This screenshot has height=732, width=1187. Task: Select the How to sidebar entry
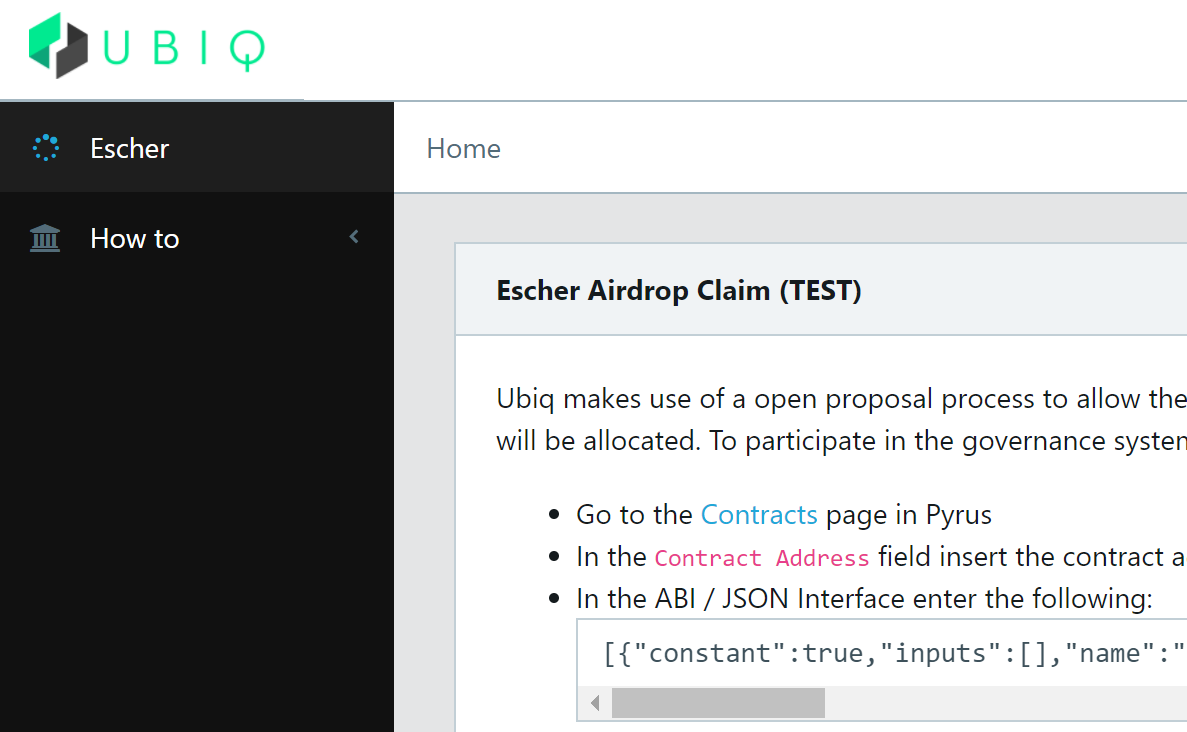click(135, 239)
